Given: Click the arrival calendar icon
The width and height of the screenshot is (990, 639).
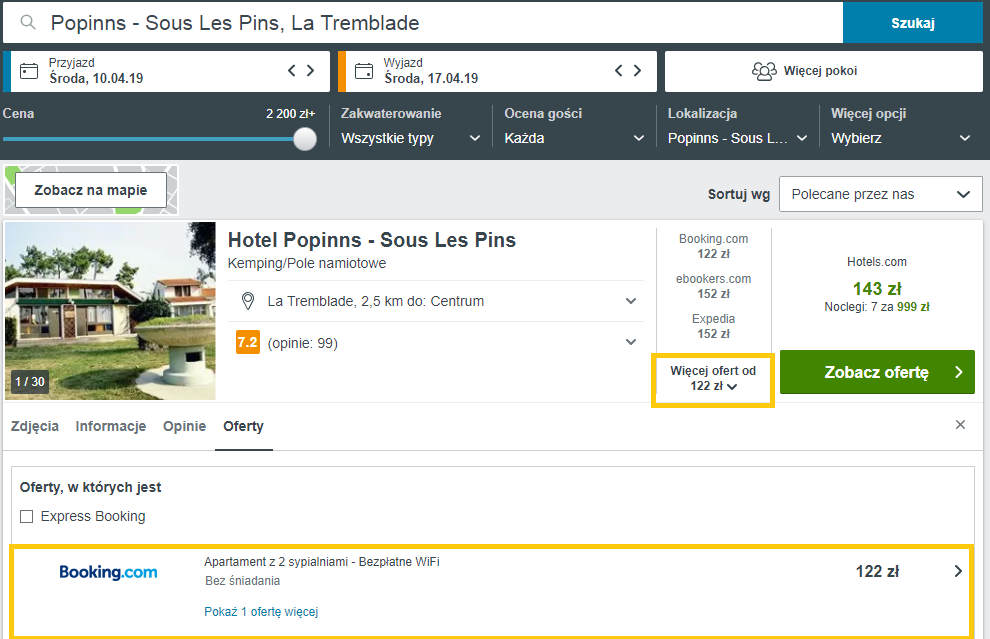Looking at the screenshot, I should pyautogui.click(x=30, y=71).
